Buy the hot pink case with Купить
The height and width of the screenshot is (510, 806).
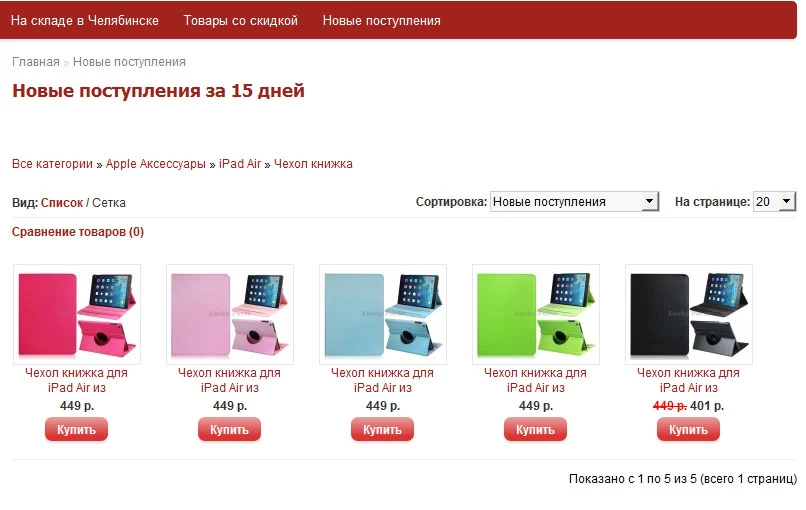77,429
